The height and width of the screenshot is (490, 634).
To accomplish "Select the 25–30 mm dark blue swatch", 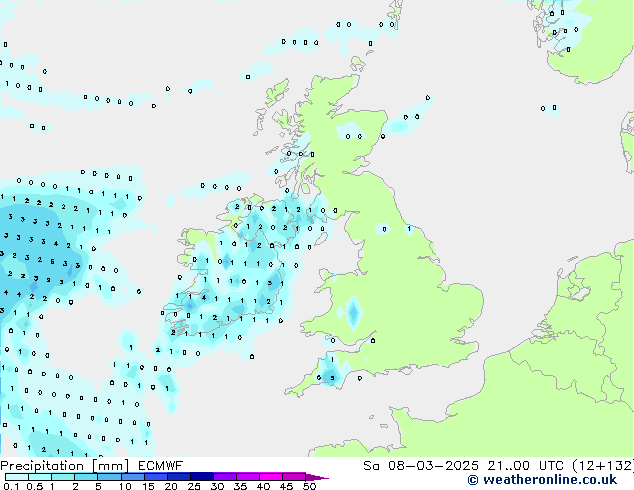I will tap(201, 477).
